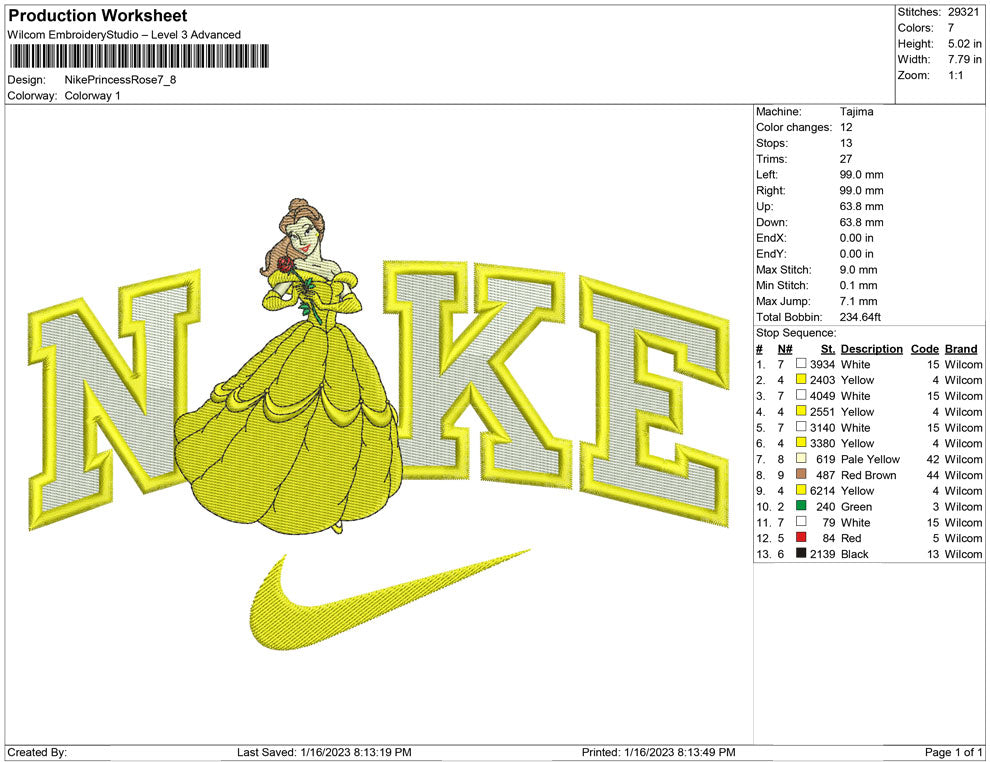This screenshot has width=990, height=762.
Task: Click the Production Worksheet title
Action: 98,15
